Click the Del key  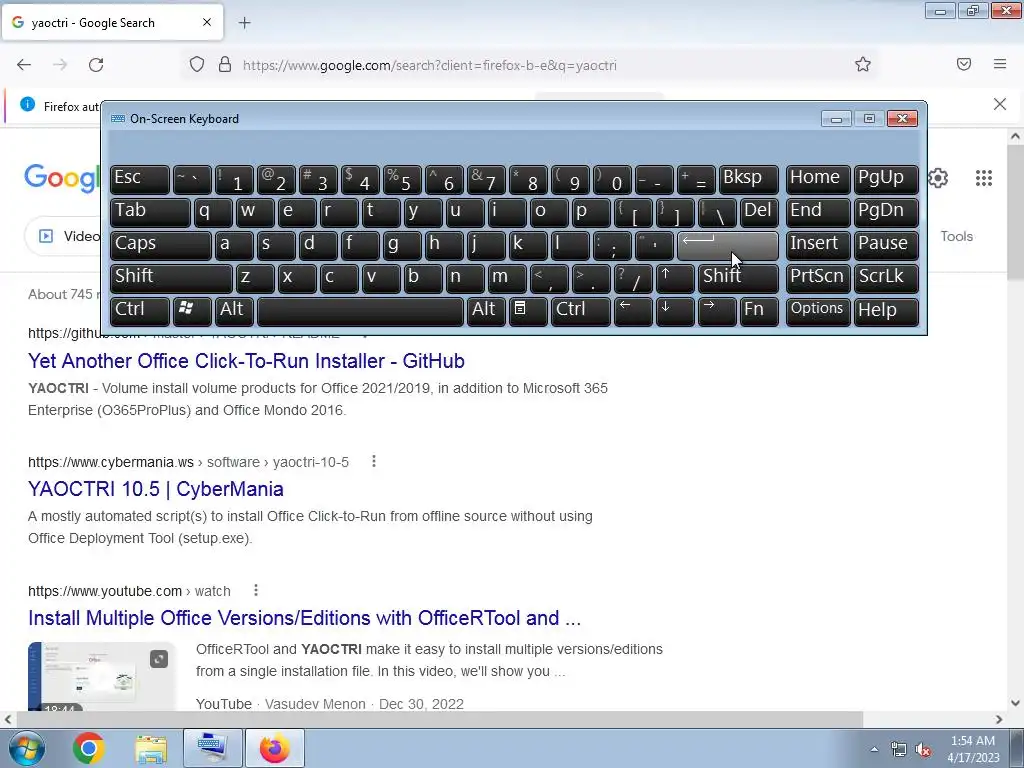coord(759,213)
